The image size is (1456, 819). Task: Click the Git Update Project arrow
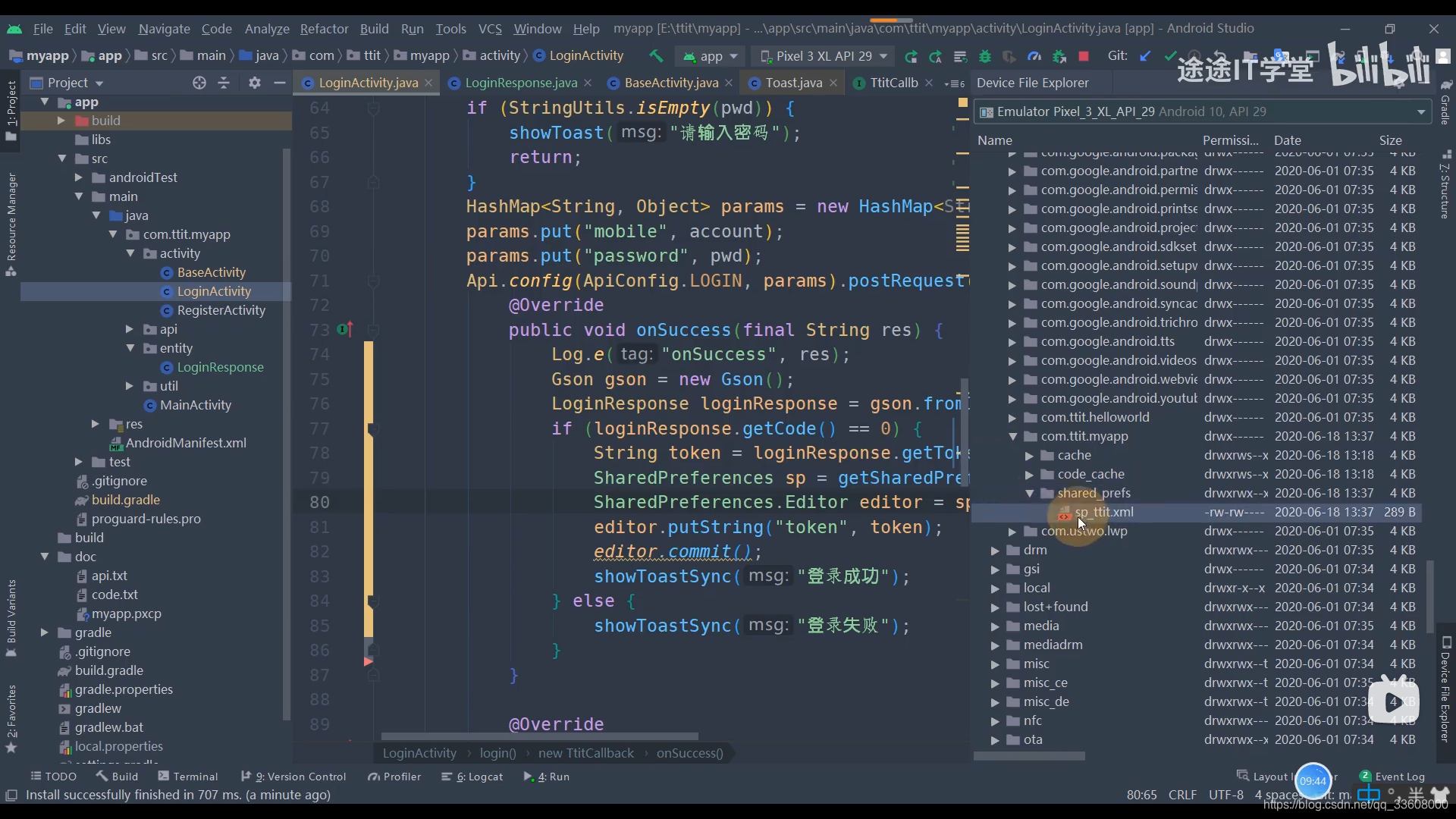tap(1146, 56)
